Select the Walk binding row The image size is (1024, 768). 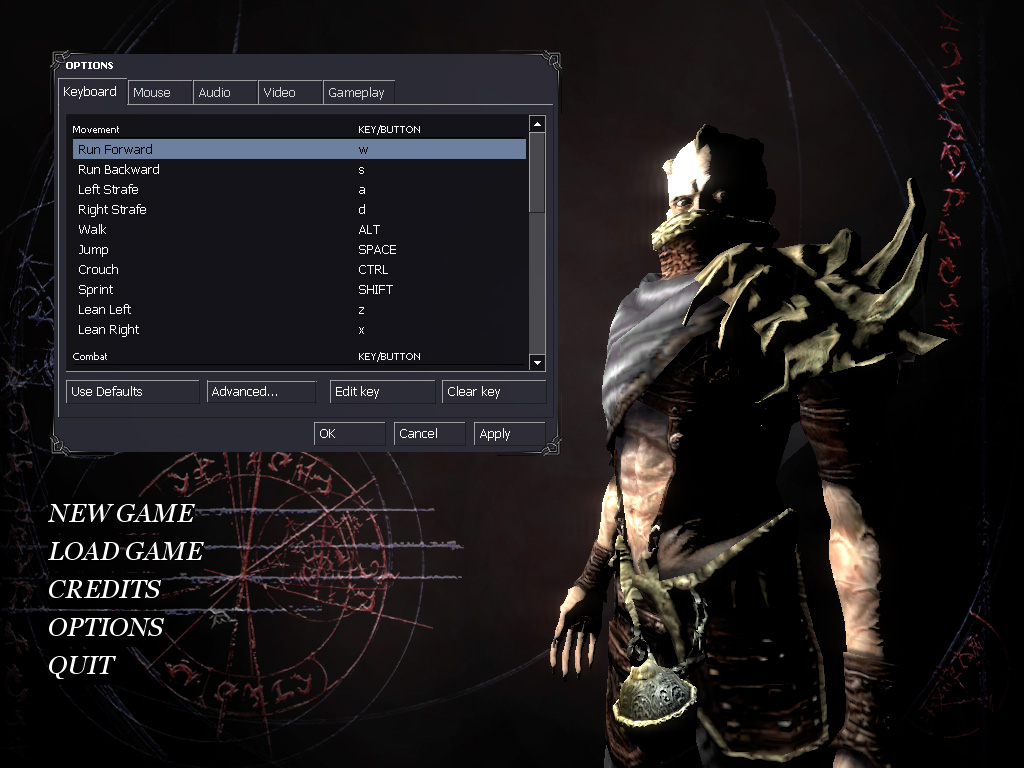(x=299, y=229)
